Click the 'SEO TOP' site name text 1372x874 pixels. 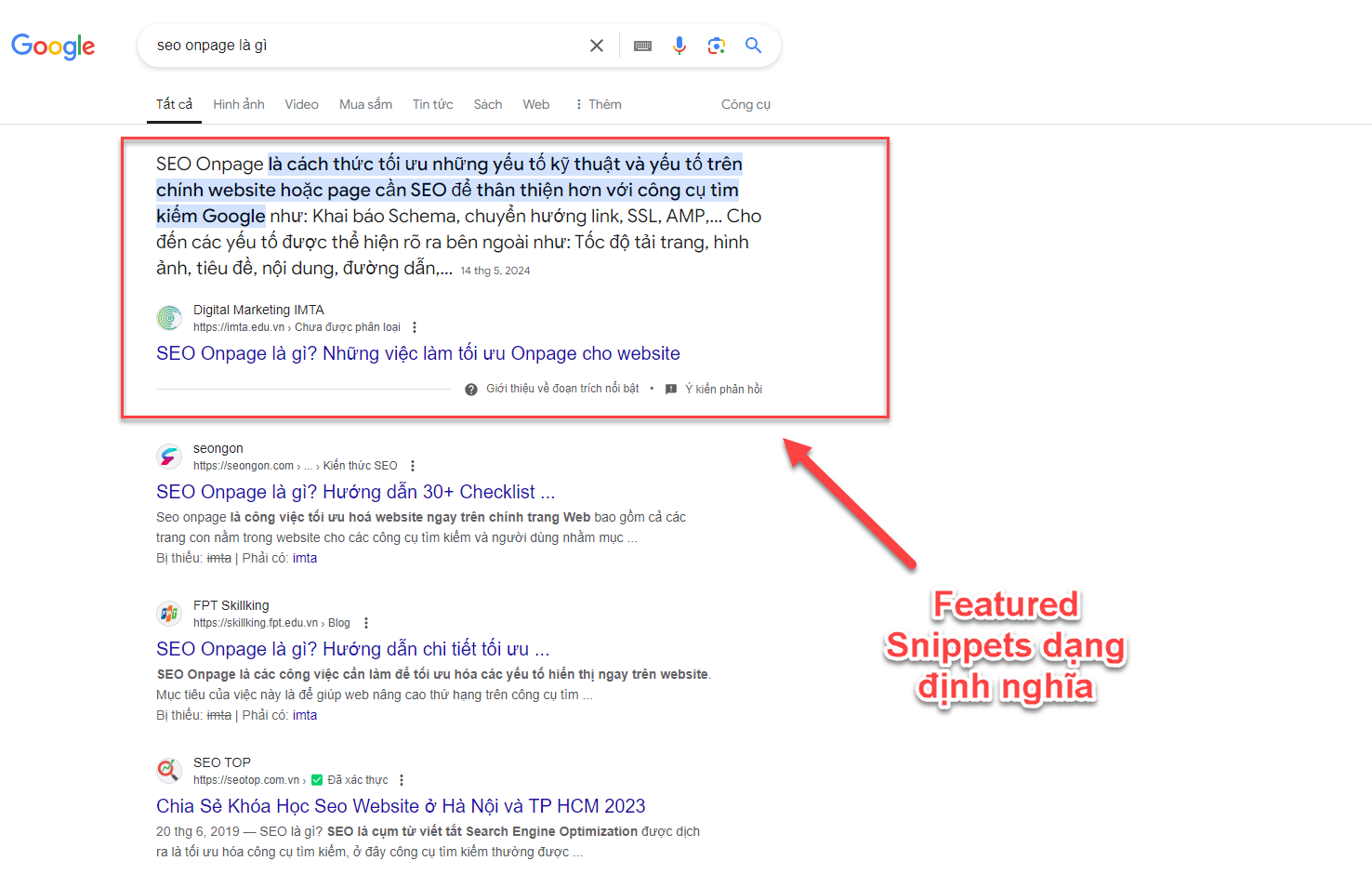(x=222, y=762)
